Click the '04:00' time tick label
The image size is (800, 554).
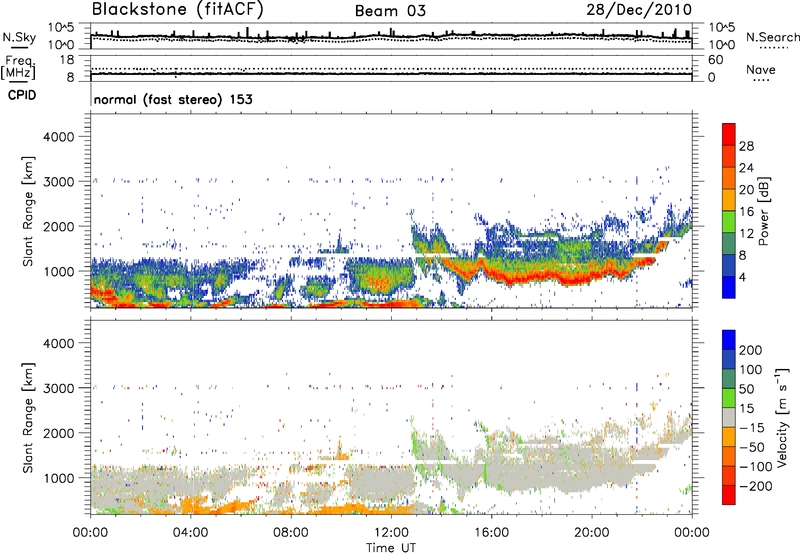coord(190,533)
